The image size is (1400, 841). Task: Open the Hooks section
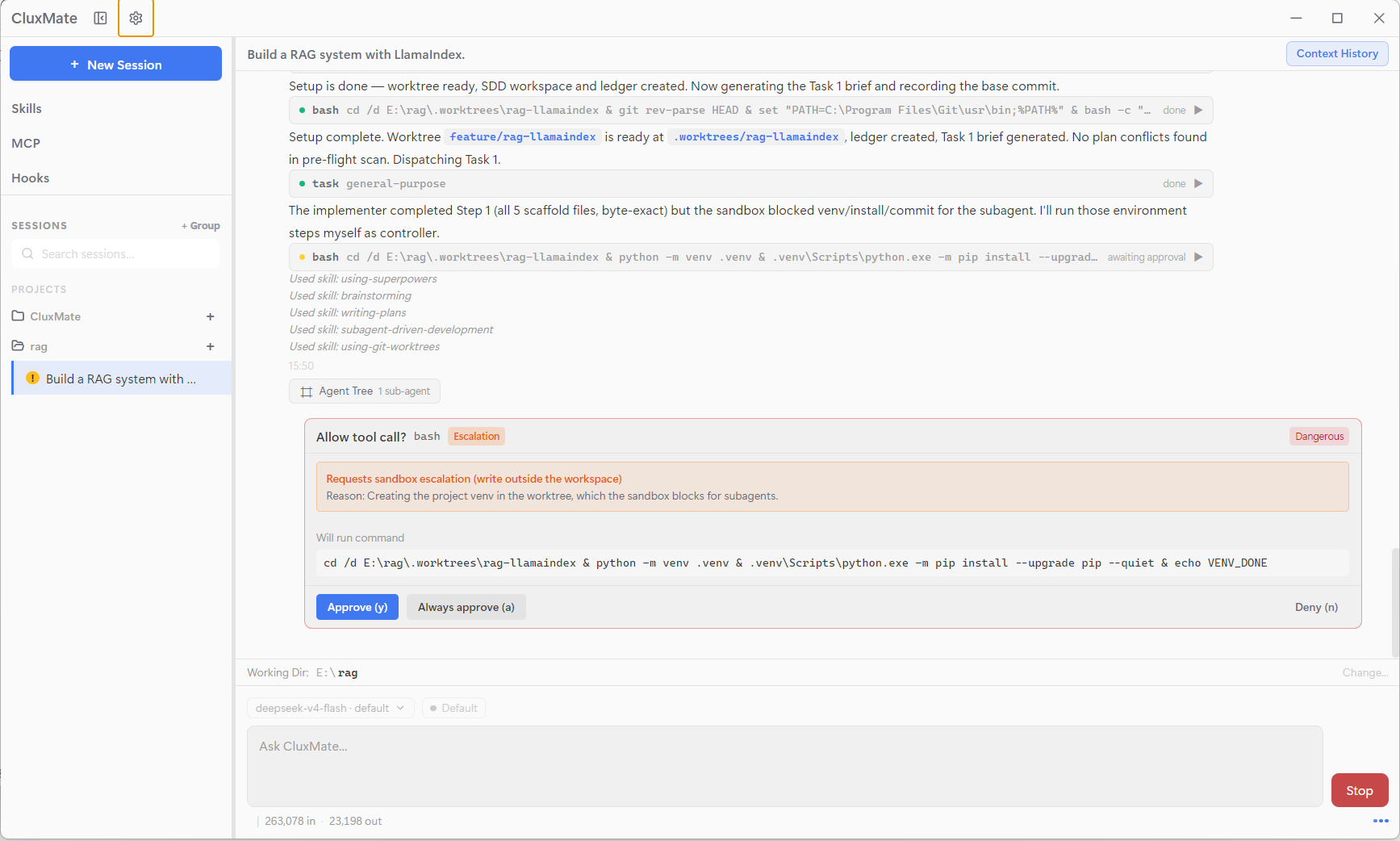point(31,178)
